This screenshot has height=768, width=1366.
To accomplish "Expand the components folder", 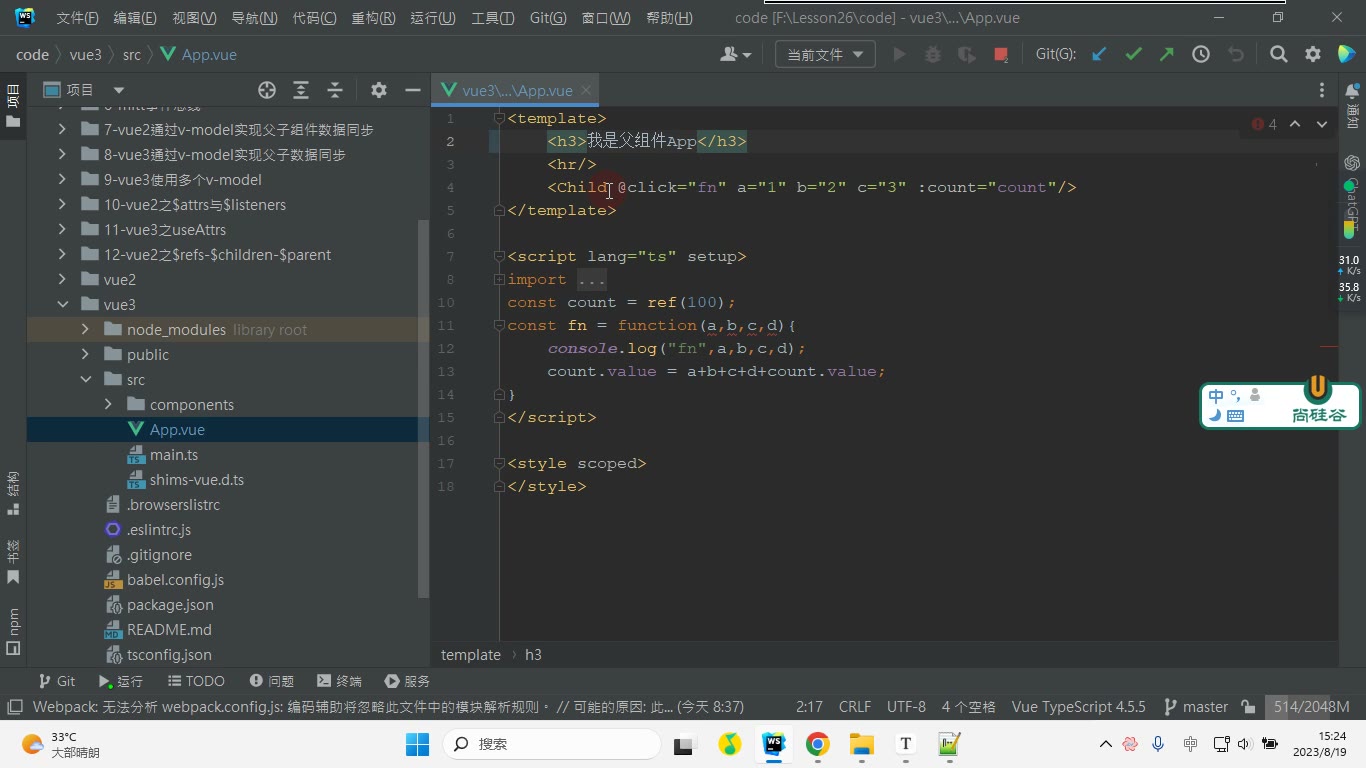I will pyautogui.click(x=108, y=404).
